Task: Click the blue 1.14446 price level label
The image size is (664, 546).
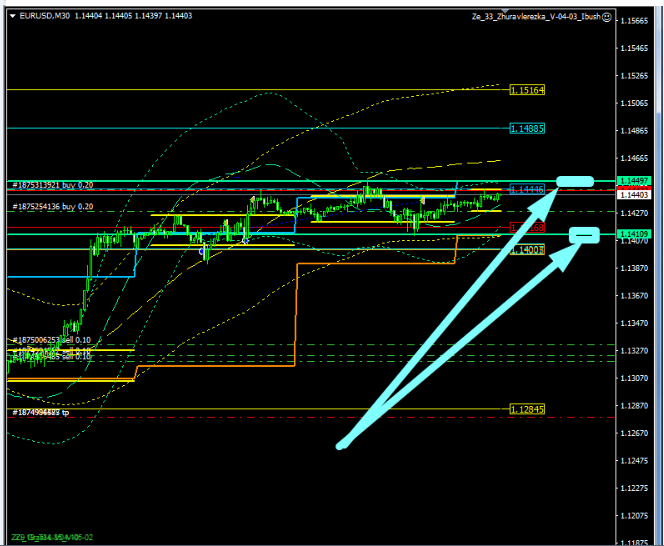Action: click(x=527, y=189)
